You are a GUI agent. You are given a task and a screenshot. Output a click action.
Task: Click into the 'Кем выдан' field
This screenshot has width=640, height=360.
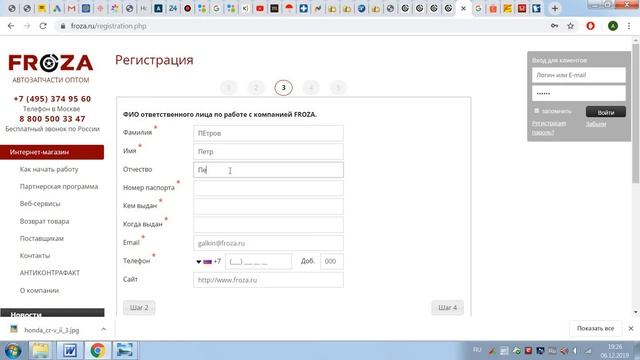click(268, 207)
